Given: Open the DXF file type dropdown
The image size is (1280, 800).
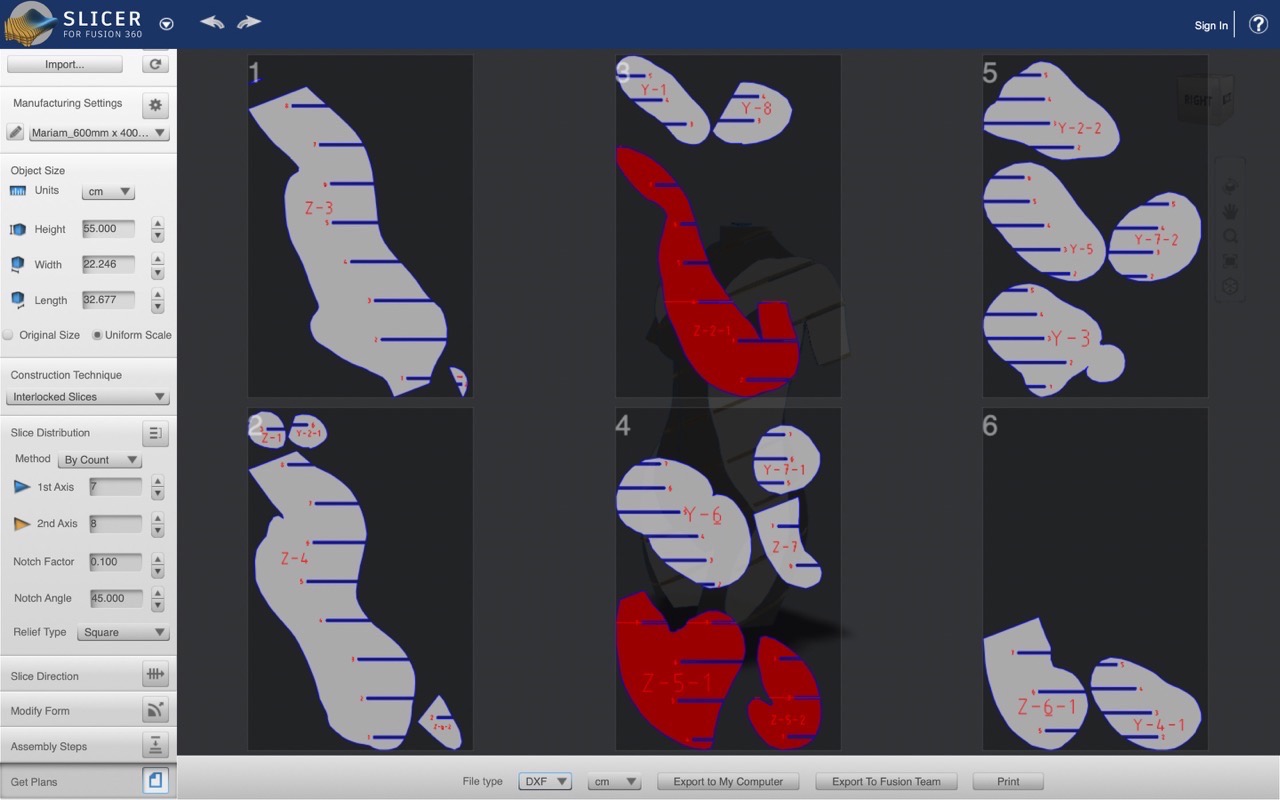Looking at the screenshot, I should (544, 782).
